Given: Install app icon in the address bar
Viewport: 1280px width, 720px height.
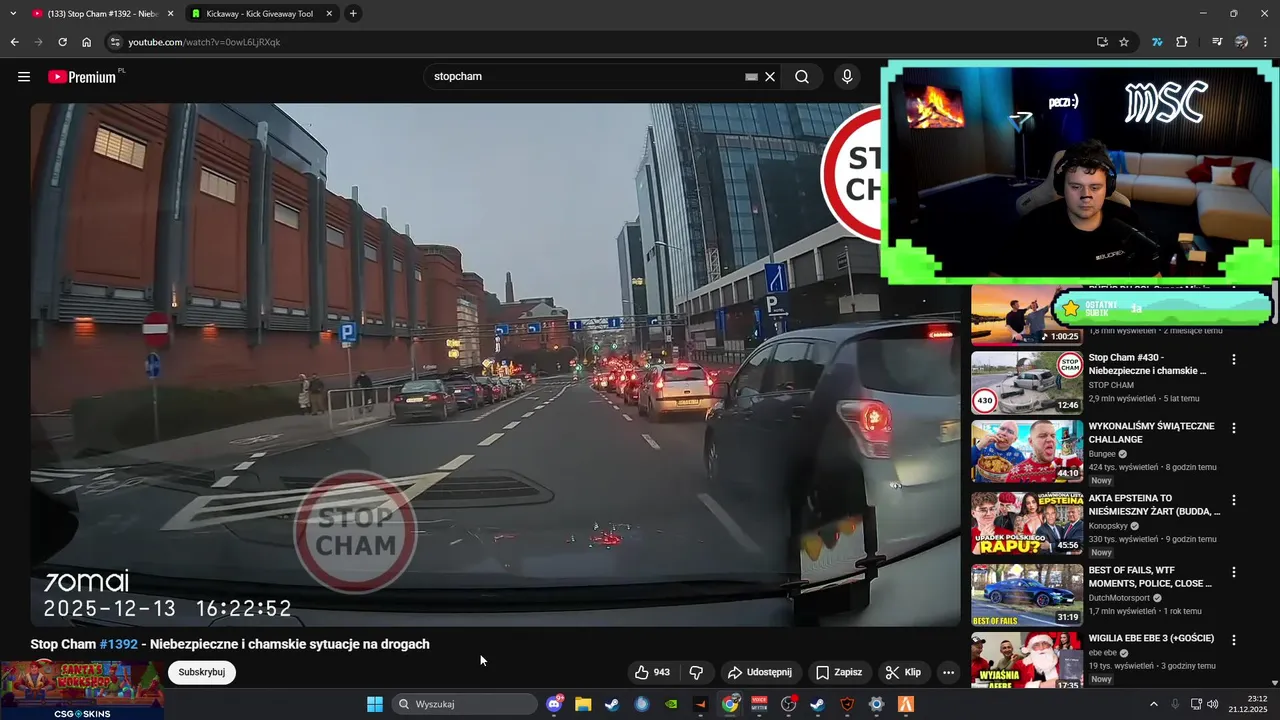Looking at the screenshot, I should pyautogui.click(x=1102, y=42).
